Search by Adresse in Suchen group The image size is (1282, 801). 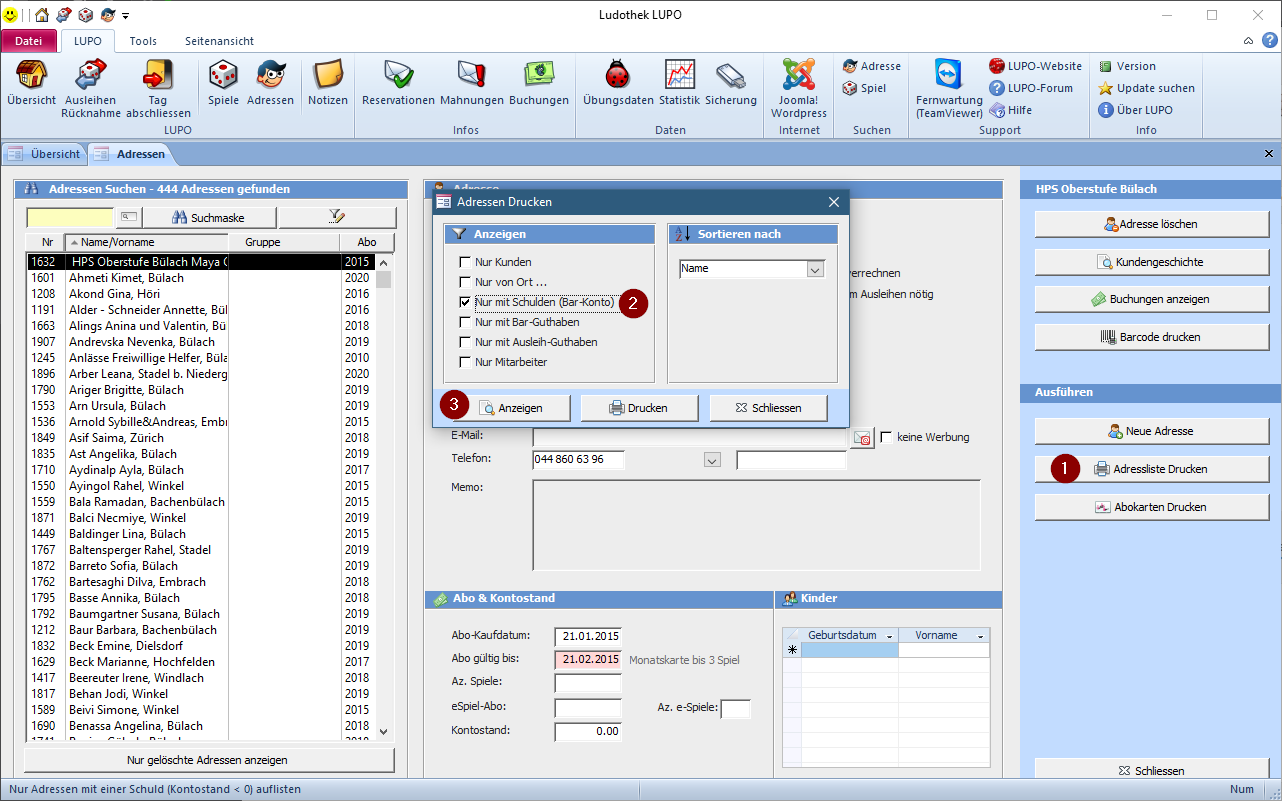tap(871, 66)
